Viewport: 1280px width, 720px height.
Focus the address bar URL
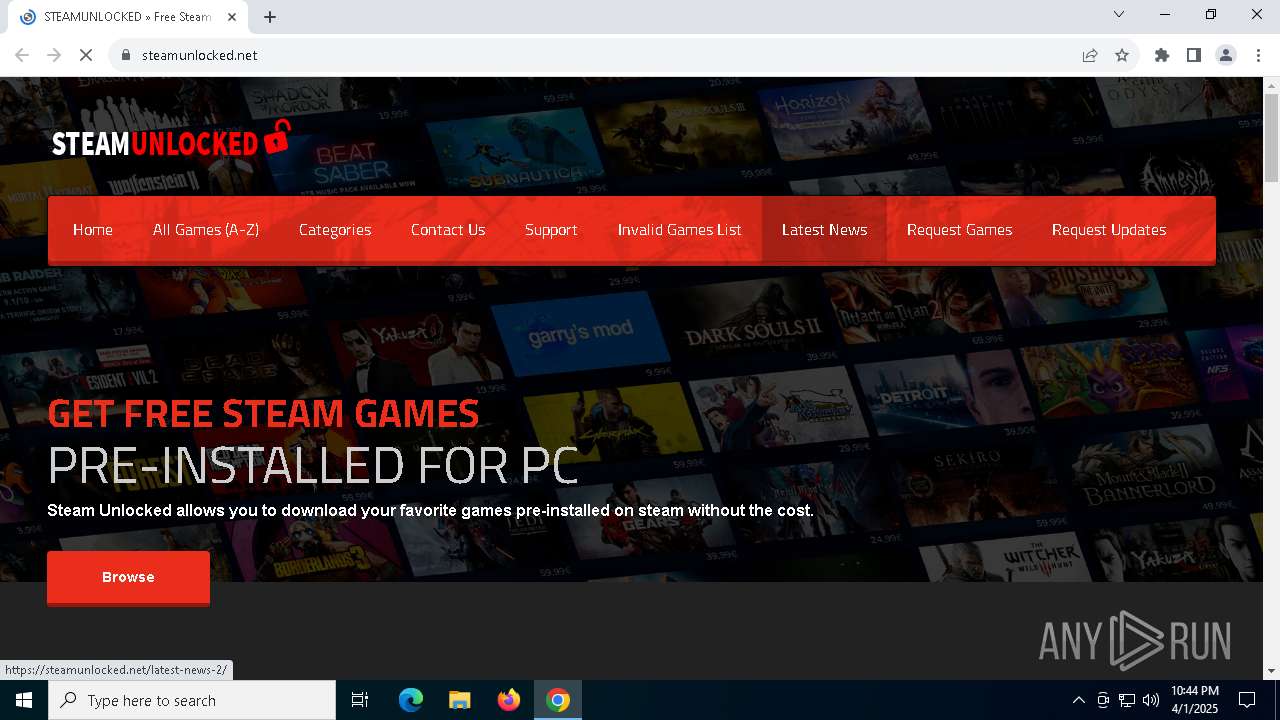tap(199, 55)
